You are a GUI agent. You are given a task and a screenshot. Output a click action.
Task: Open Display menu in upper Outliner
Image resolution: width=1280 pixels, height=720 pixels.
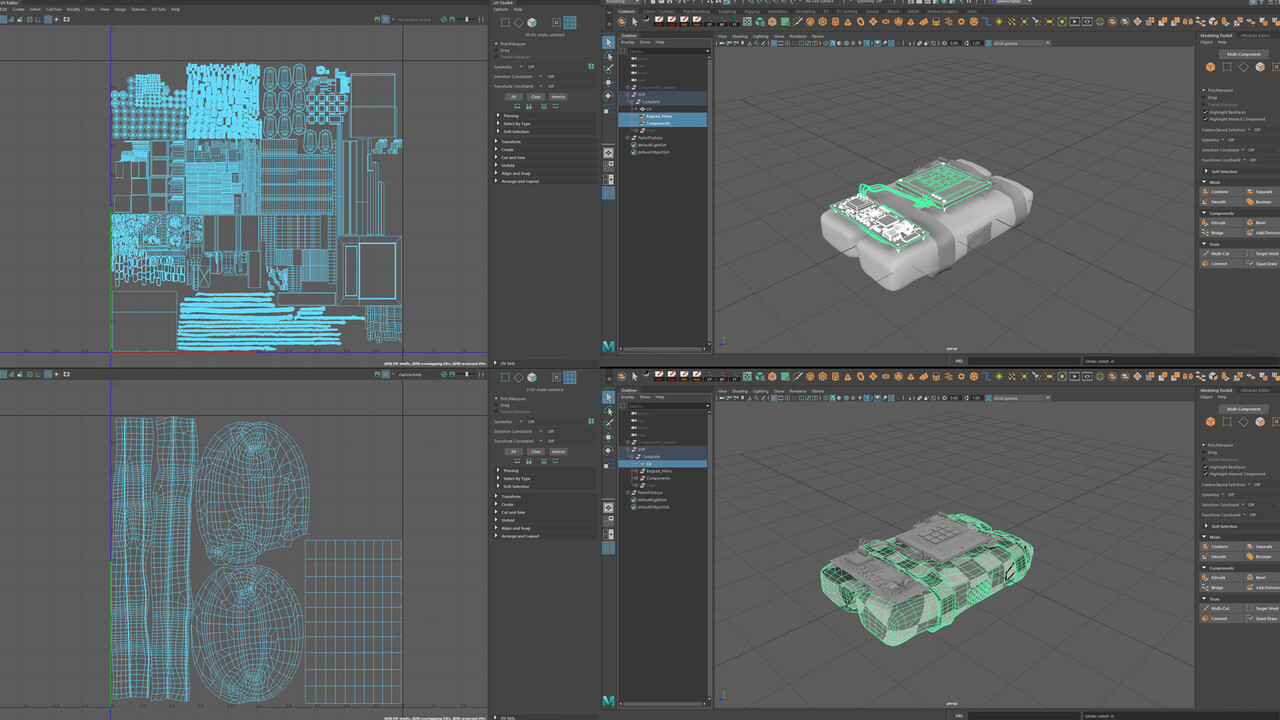click(627, 42)
